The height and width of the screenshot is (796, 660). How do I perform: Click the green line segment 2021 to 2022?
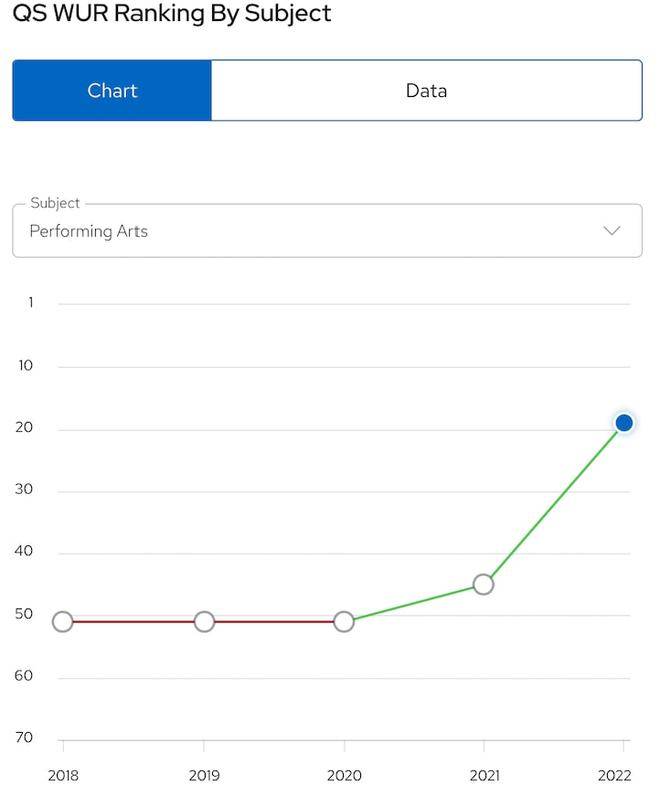553,504
